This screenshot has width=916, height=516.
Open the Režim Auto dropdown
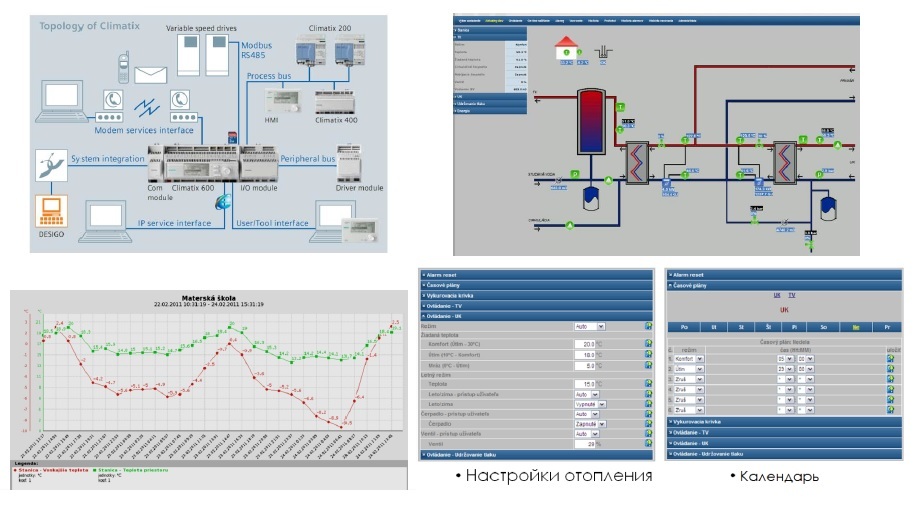pos(588,326)
